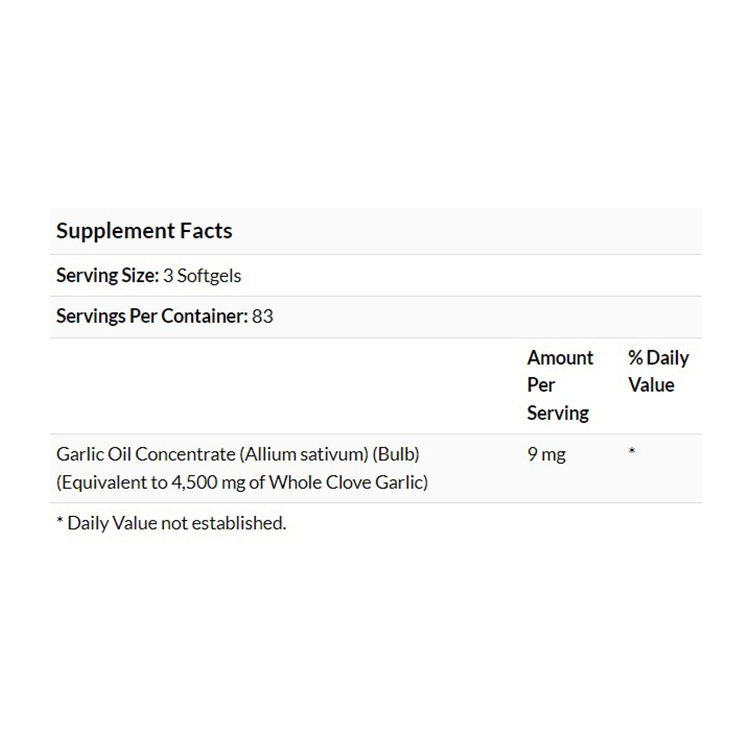750x750 pixels.
Task: Click the word Equivalent in ingredient row
Action: click(100, 482)
